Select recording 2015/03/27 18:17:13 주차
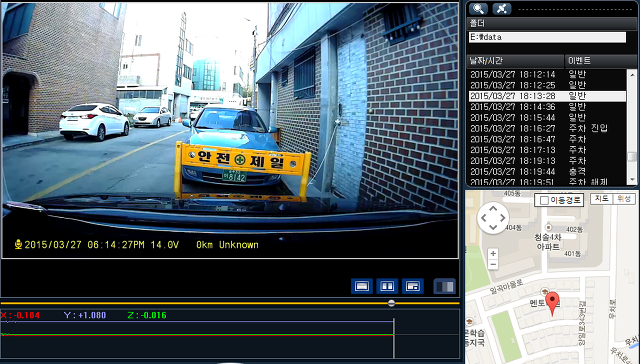 pos(547,150)
